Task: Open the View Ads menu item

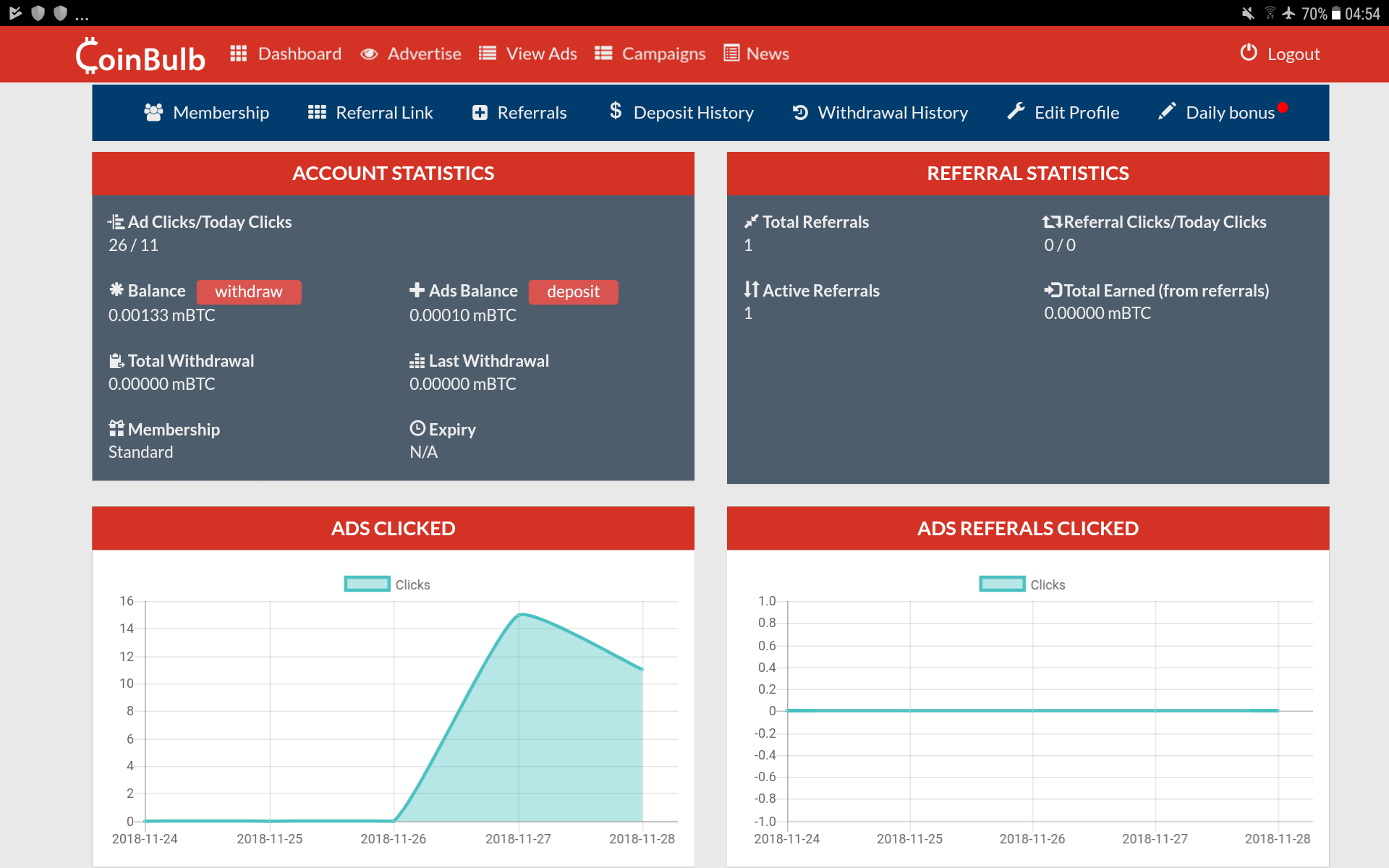Action: [540, 54]
